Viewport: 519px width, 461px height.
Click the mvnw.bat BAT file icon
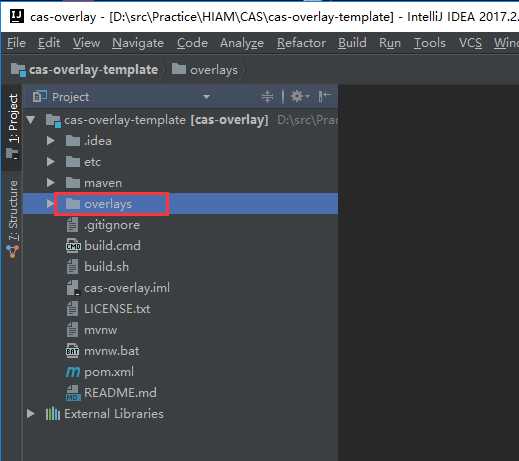tap(72, 351)
